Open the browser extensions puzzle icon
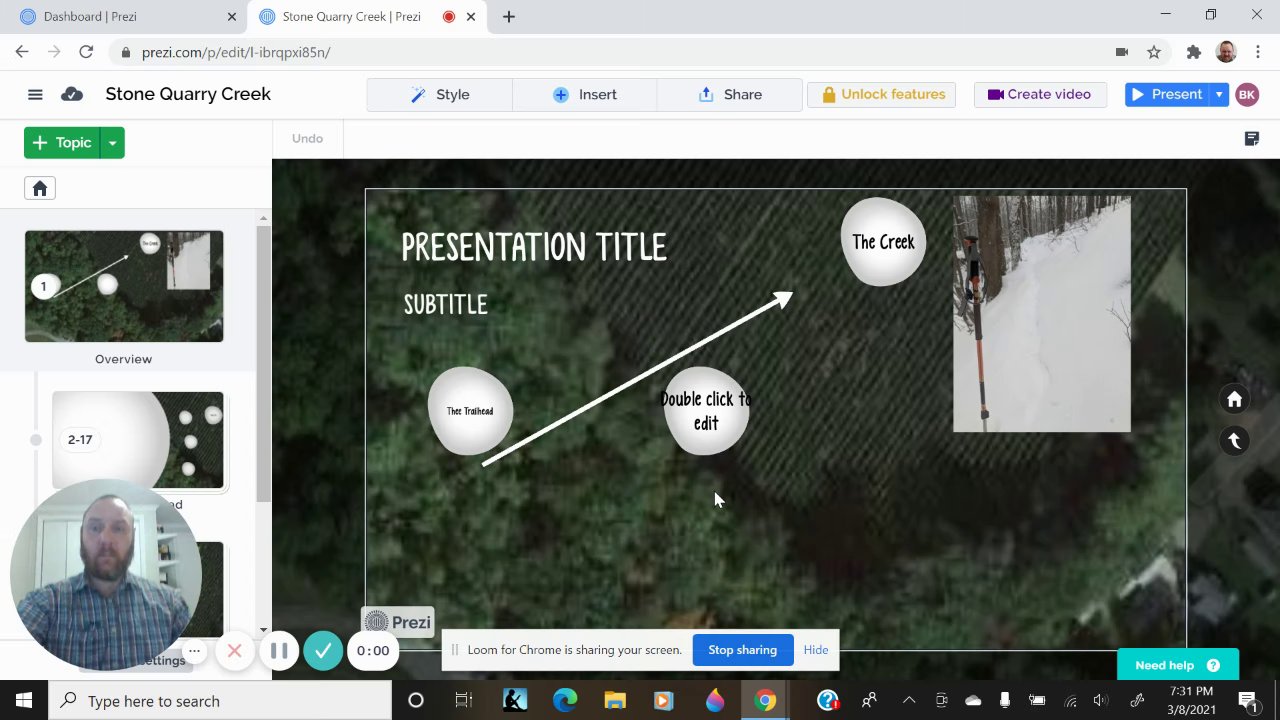Viewport: 1280px width, 720px height. [1193, 52]
